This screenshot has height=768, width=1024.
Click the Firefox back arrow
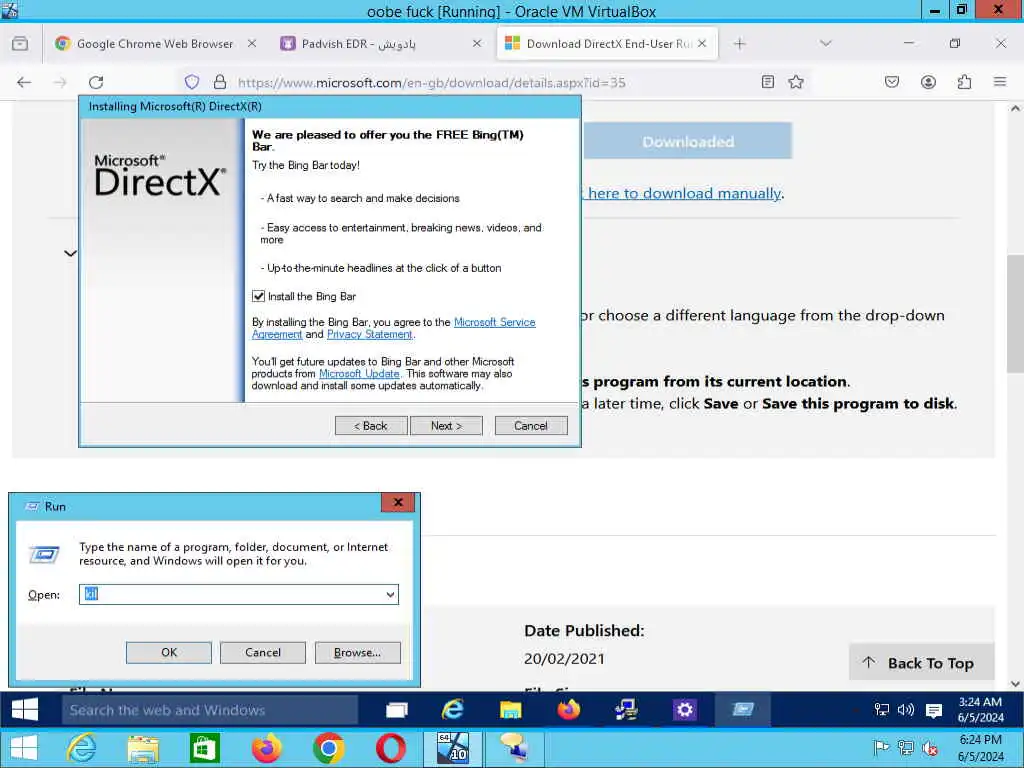tap(24, 82)
